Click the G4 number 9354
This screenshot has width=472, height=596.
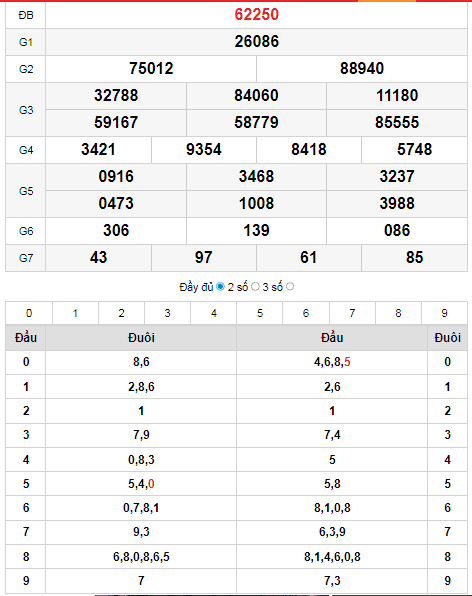(204, 149)
